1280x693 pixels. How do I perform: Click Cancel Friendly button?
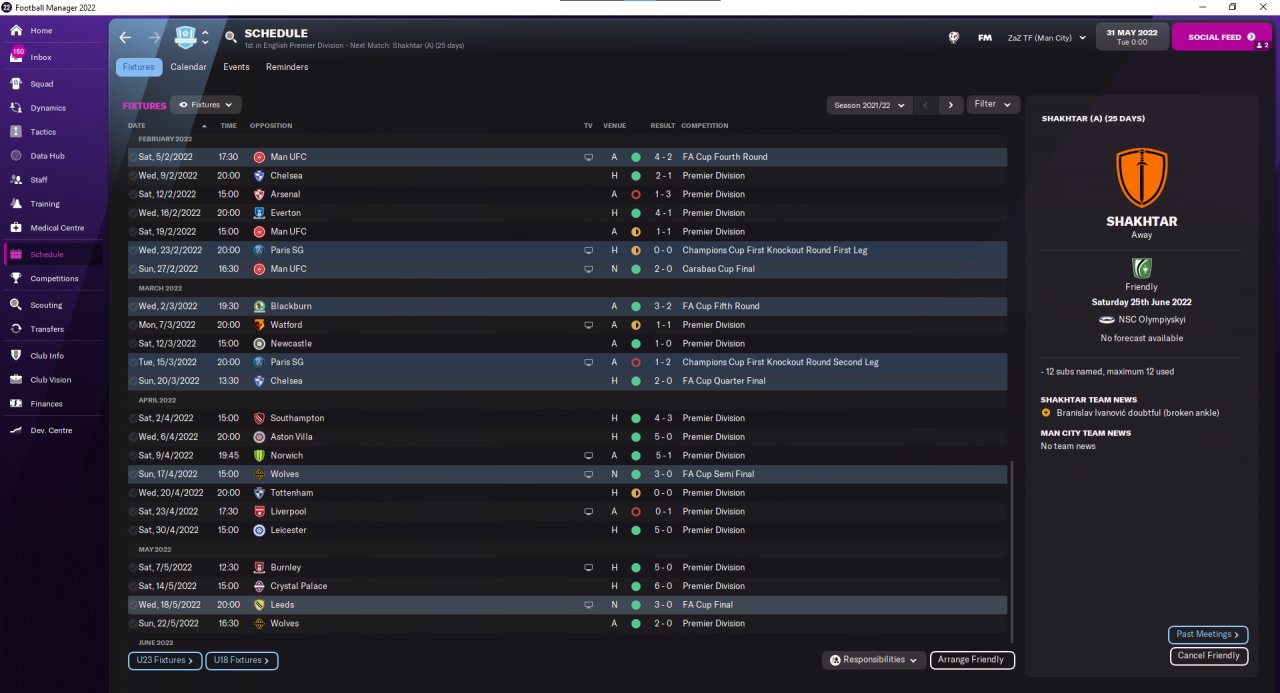1209,656
